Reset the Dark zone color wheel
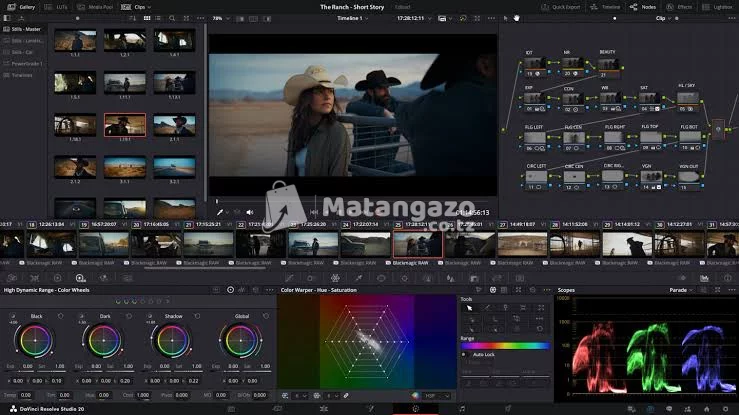 pos(129,316)
